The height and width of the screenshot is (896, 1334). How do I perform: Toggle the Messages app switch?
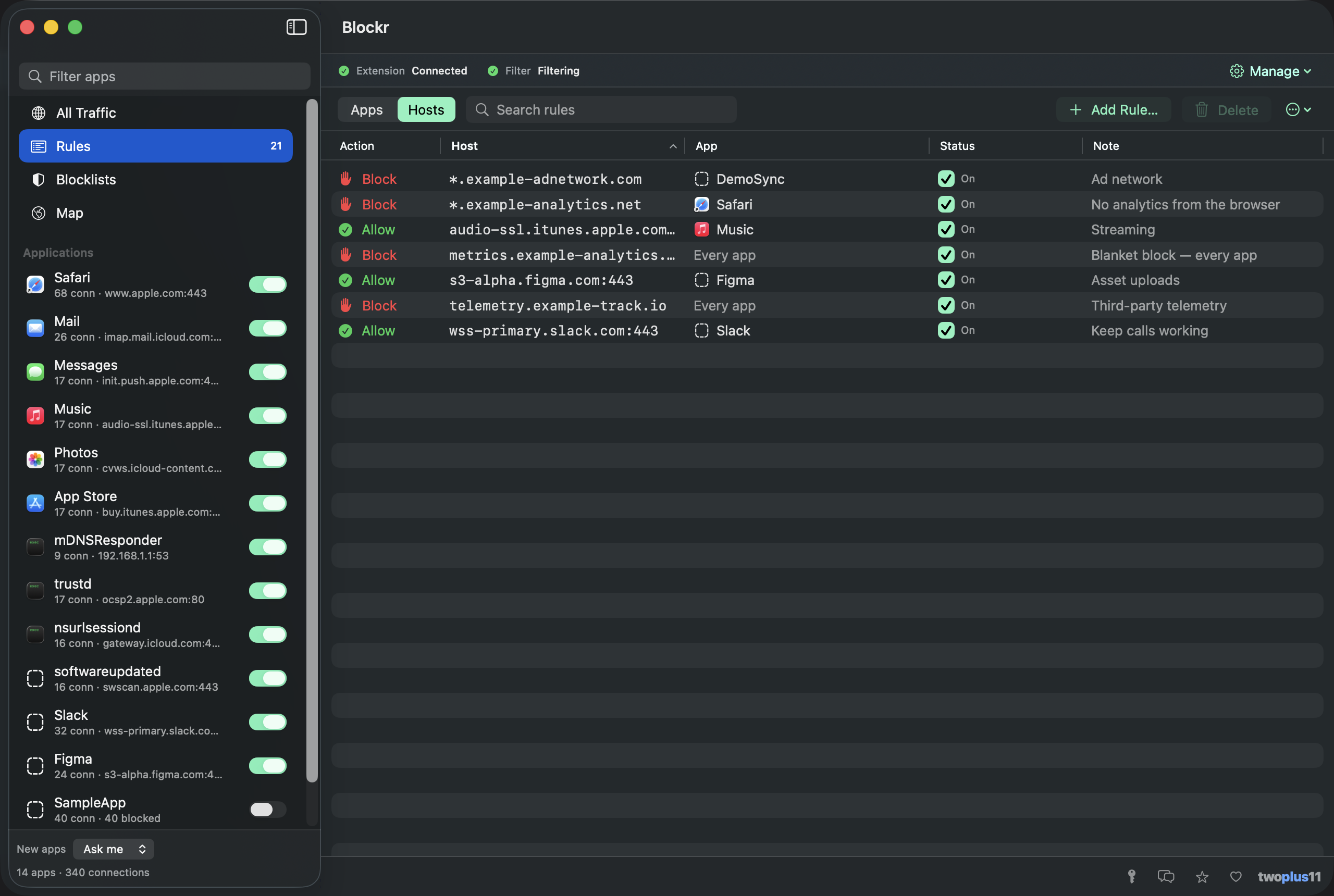[x=267, y=372]
